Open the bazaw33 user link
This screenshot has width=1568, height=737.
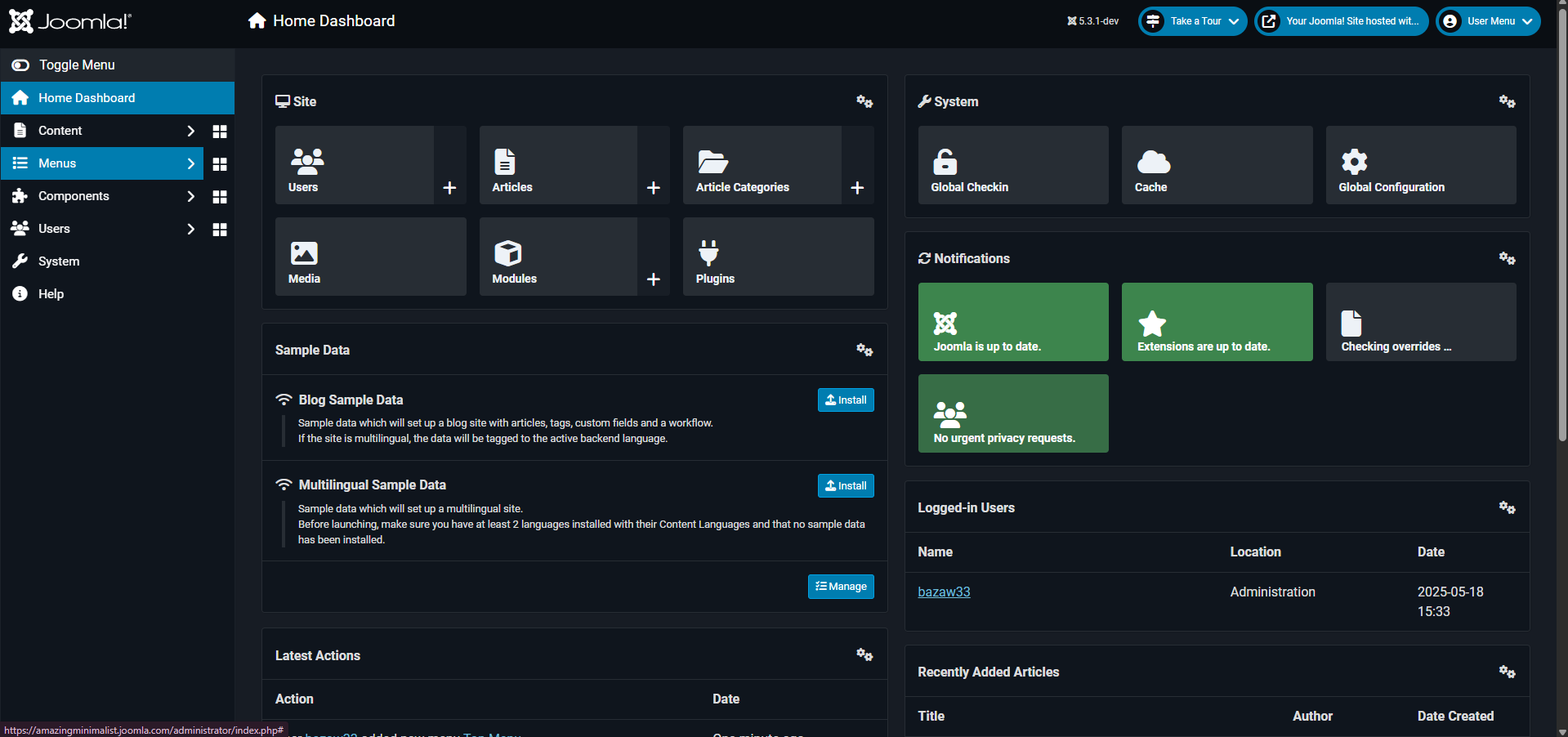[944, 592]
